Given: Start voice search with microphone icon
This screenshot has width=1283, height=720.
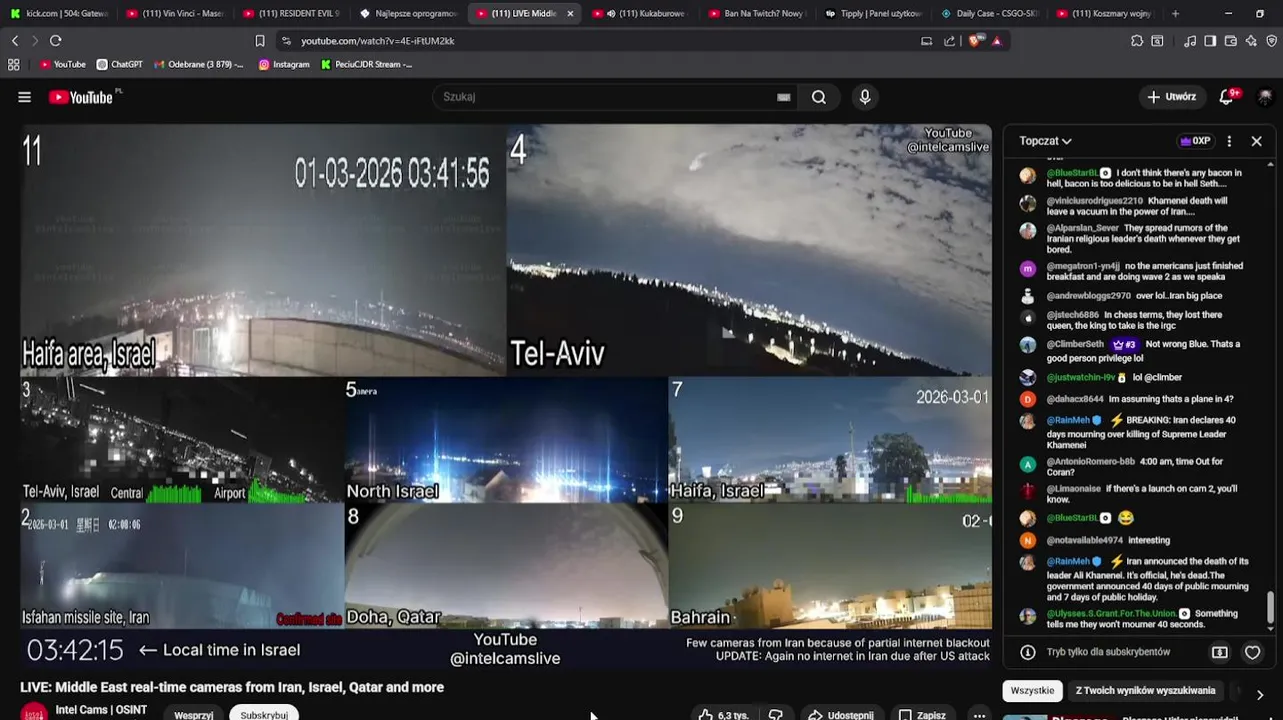Looking at the screenshot, I should [x=865, y=97].
